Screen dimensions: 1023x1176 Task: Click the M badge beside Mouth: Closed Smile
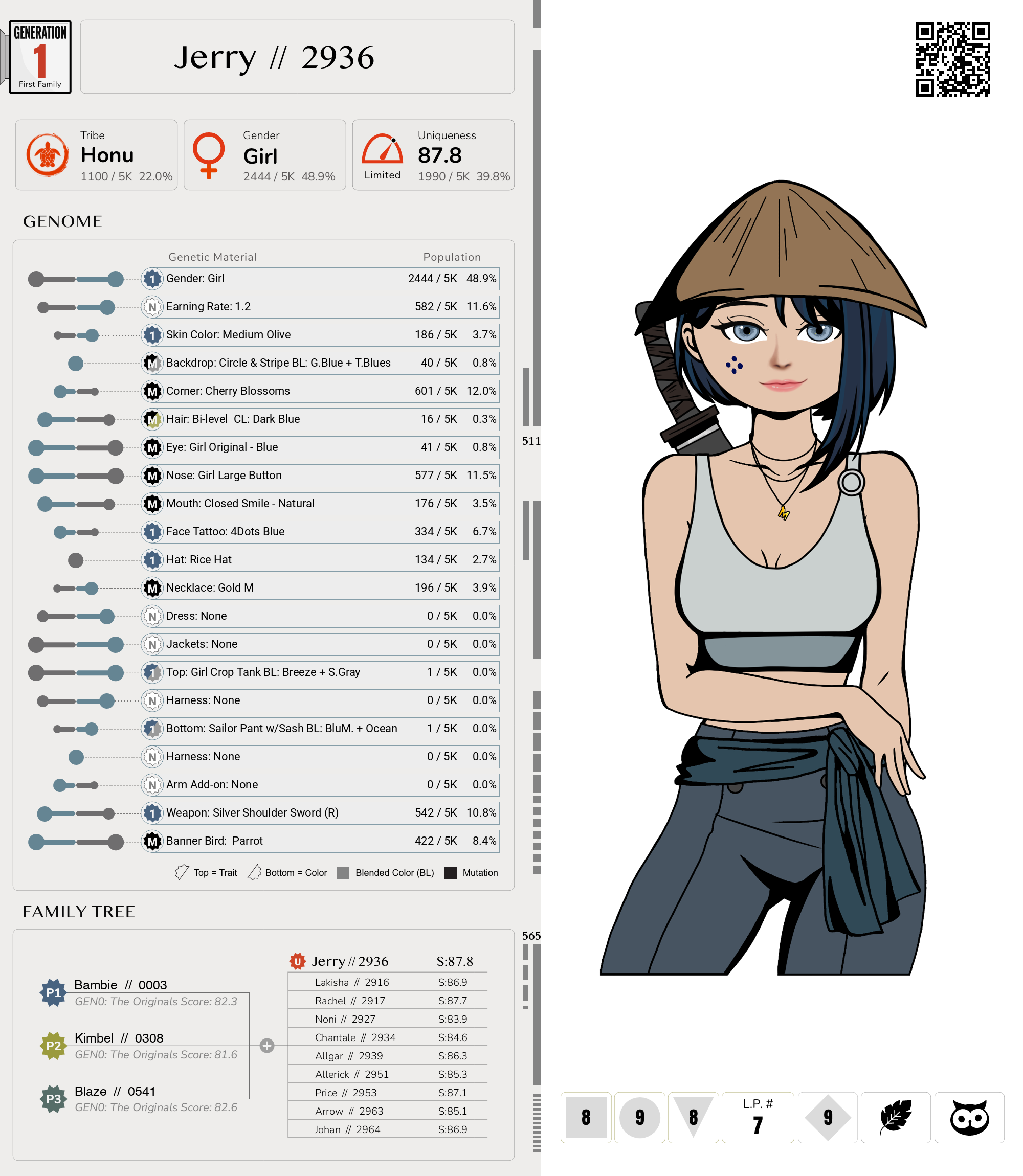coord(152,504)
